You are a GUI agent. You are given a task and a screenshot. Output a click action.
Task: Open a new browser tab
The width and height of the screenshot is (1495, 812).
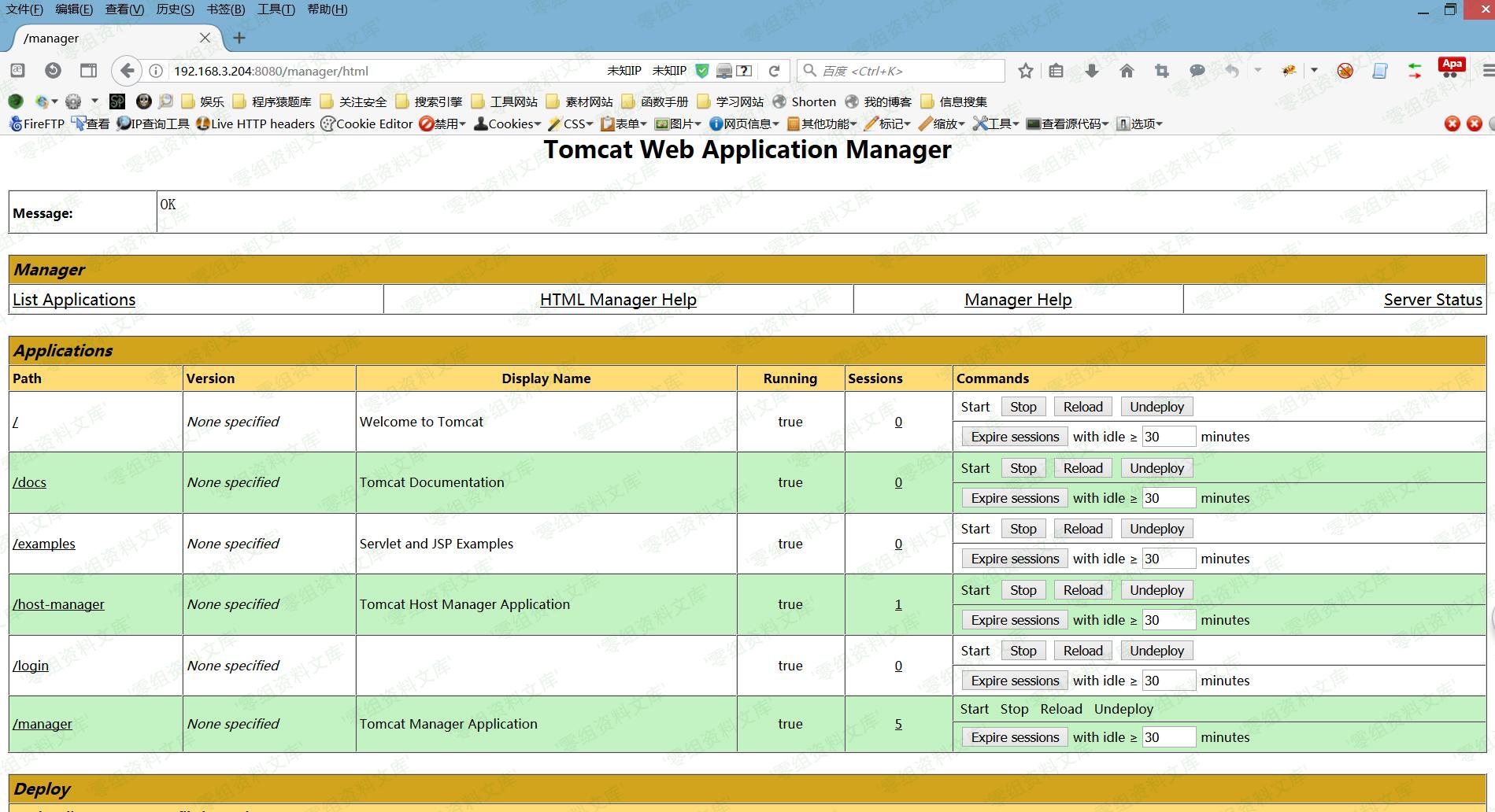click(239, 38)
